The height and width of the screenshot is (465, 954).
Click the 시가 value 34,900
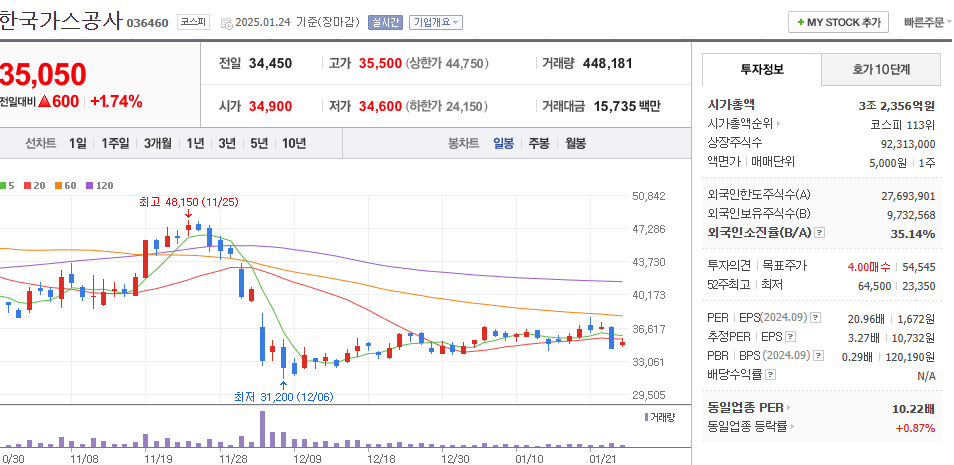pos(270,107)
